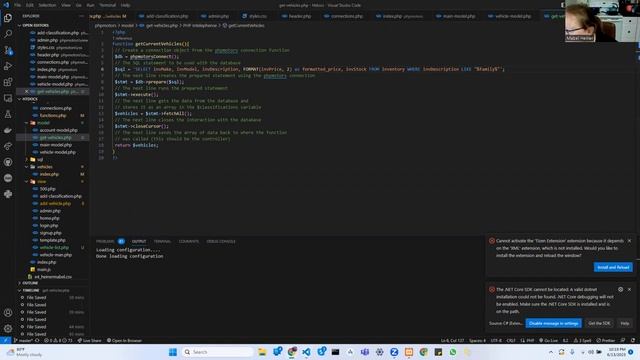Image resolution: width=640 pixels, height=360 pixels.
Task: Open the Manage gear menu
Action: click(8, 329)
